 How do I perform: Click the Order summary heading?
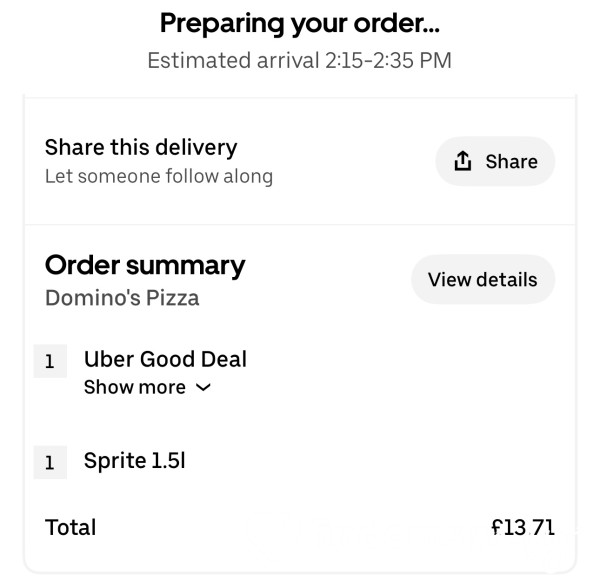tap(145, 265)
